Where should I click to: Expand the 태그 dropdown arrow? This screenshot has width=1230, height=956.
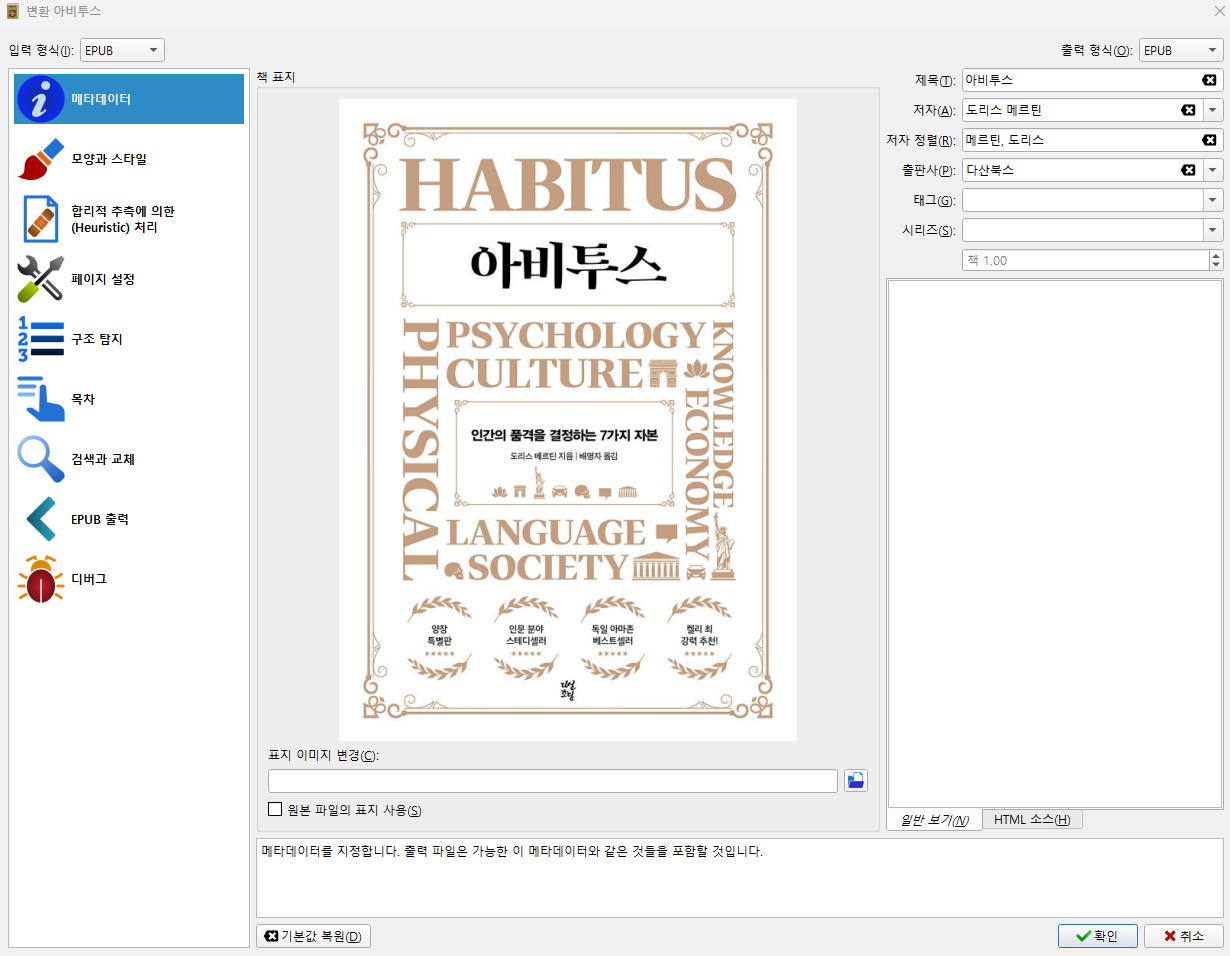pos(1213,200)
